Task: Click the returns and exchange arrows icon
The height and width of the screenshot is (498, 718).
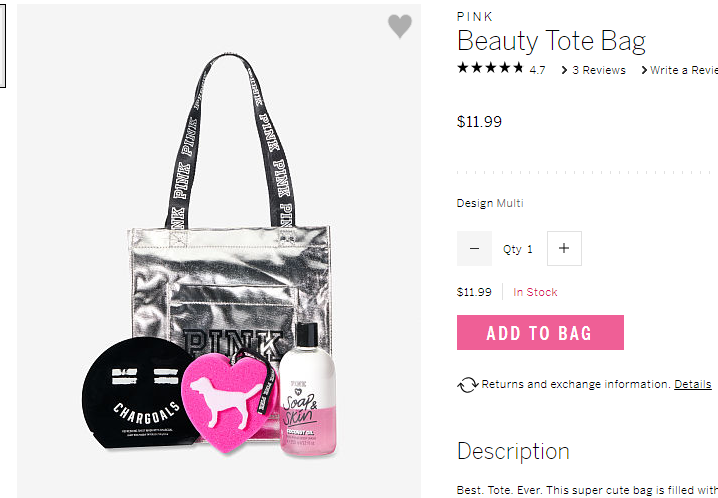Action: (468, 385)
